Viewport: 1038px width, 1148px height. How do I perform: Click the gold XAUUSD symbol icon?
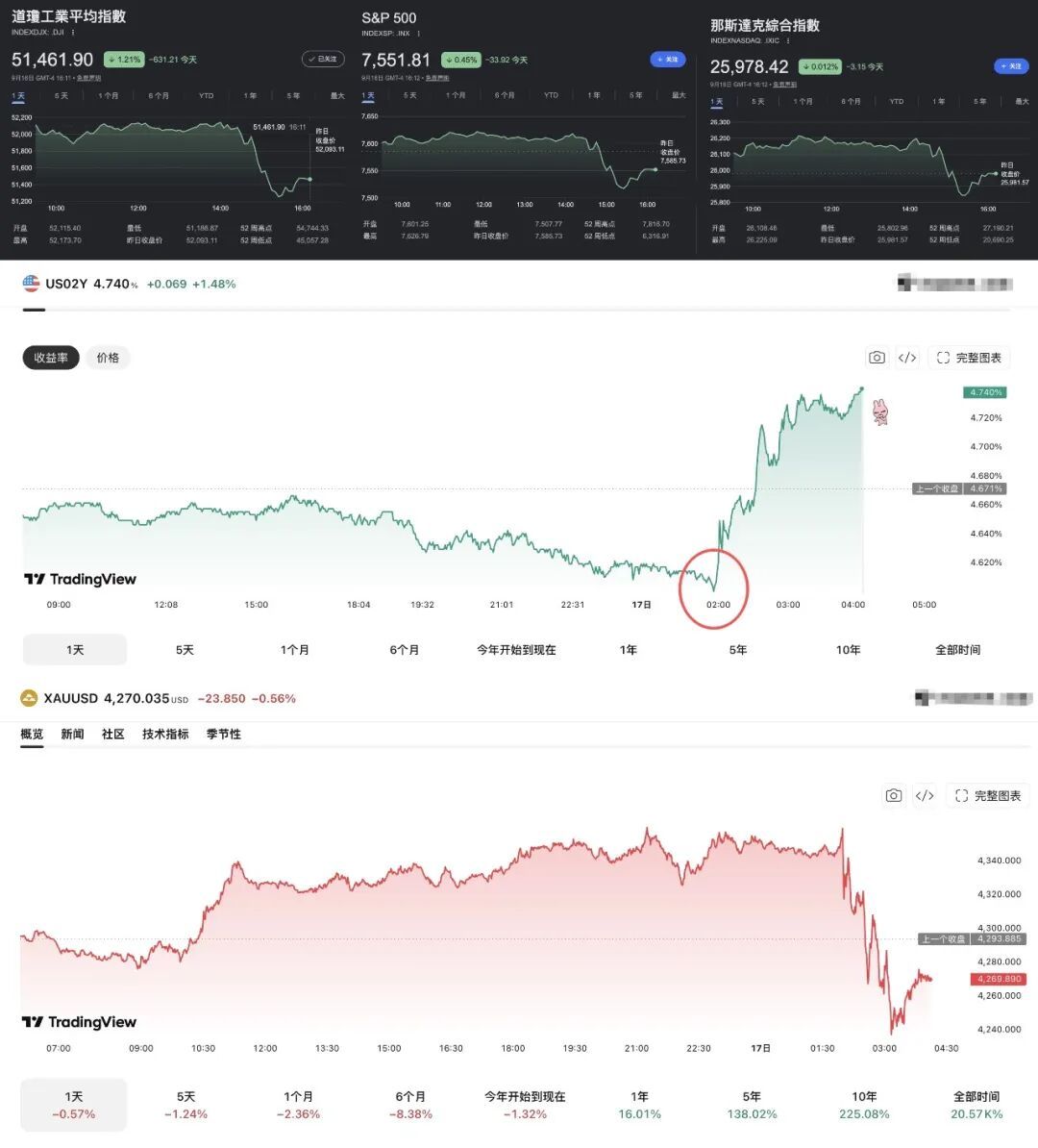coord(29,698)
